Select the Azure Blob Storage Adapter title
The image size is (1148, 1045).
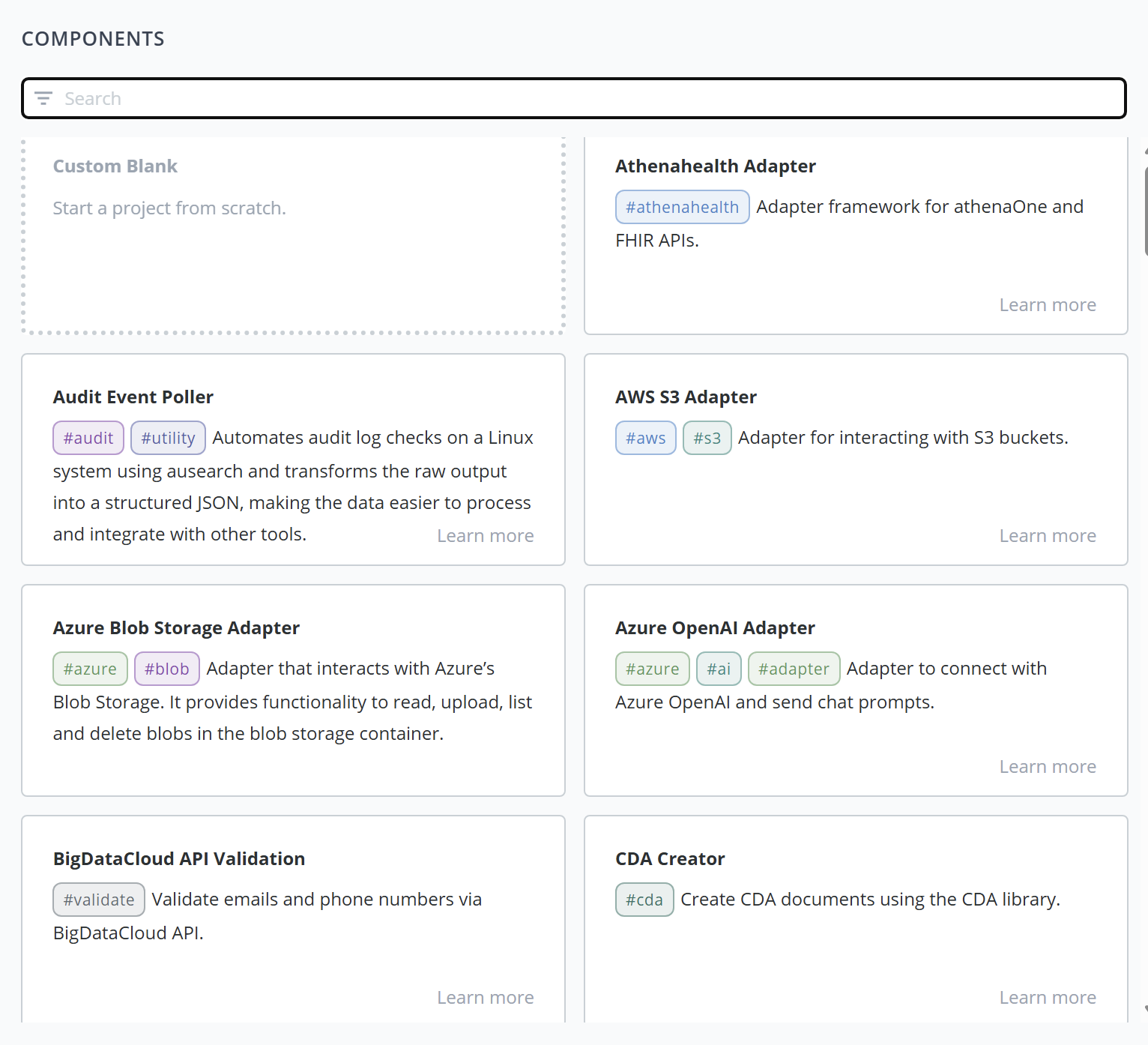click(176, 628)
